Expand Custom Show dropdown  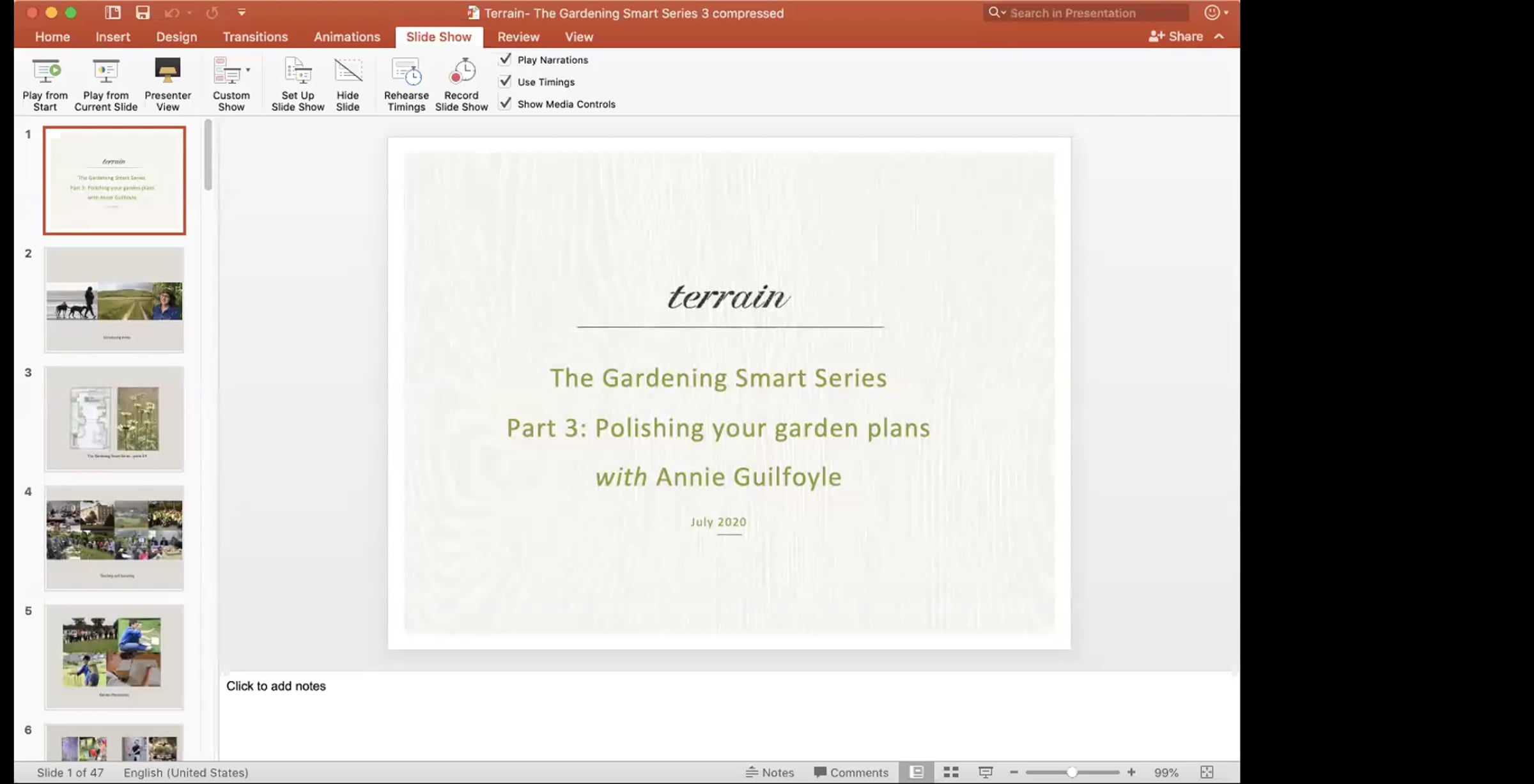[x=248, y=70]
